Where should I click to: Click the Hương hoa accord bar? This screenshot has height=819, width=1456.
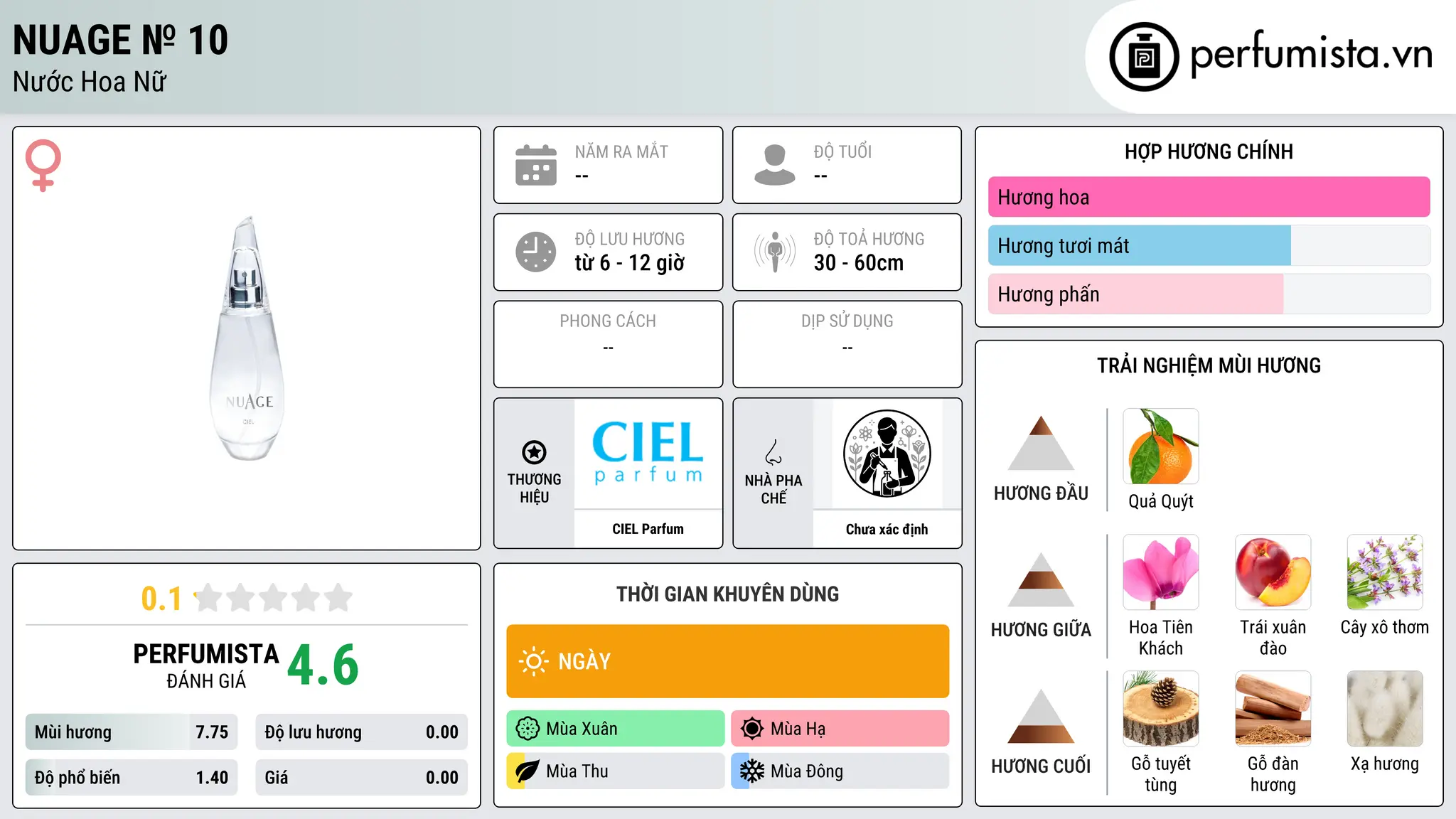[1209, 197]
